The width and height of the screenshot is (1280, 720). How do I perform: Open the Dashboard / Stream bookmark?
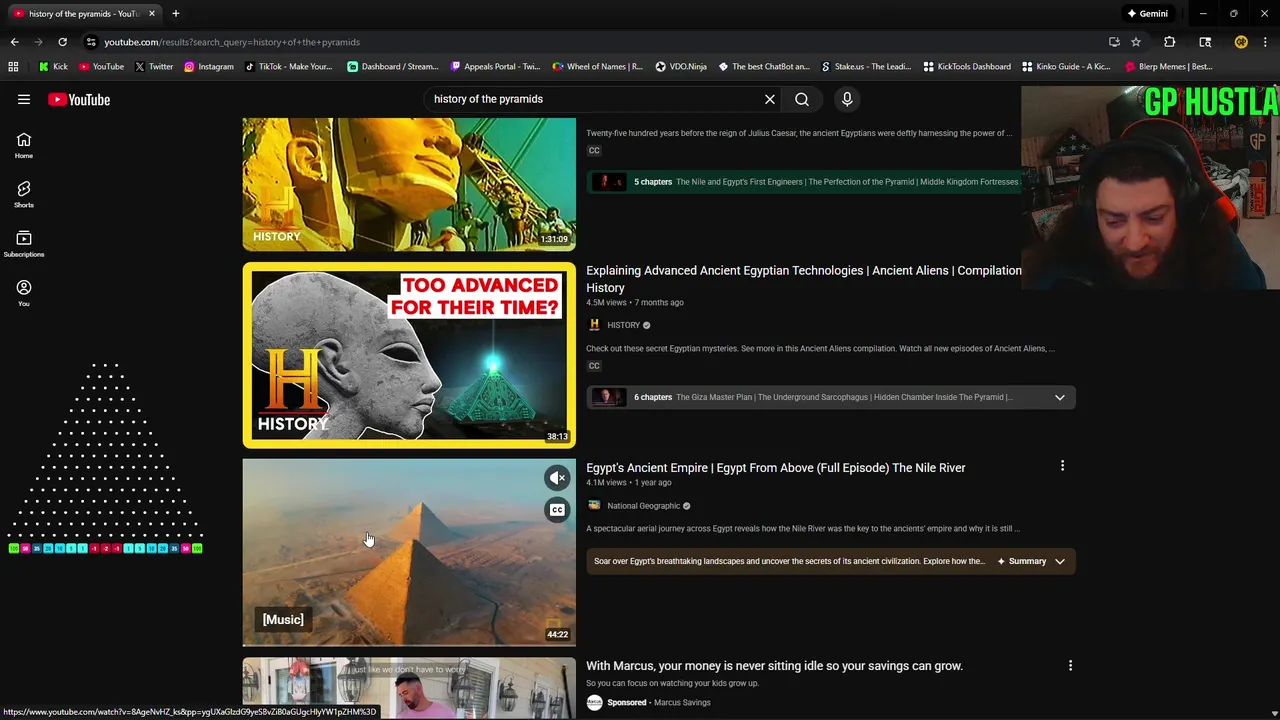point(392,67)
